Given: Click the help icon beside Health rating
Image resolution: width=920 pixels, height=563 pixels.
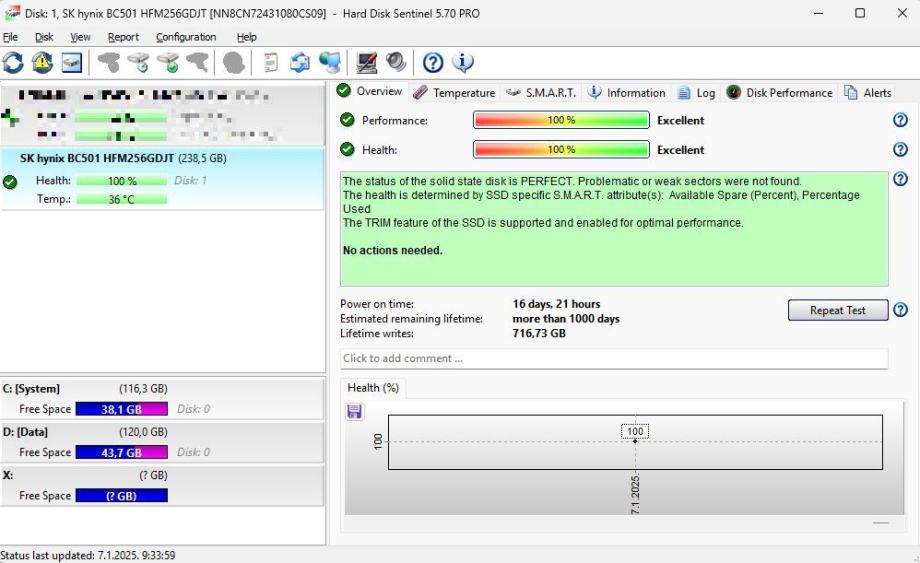Looking at the screenshot, I should pyautogui.click(x=900, y=150).
